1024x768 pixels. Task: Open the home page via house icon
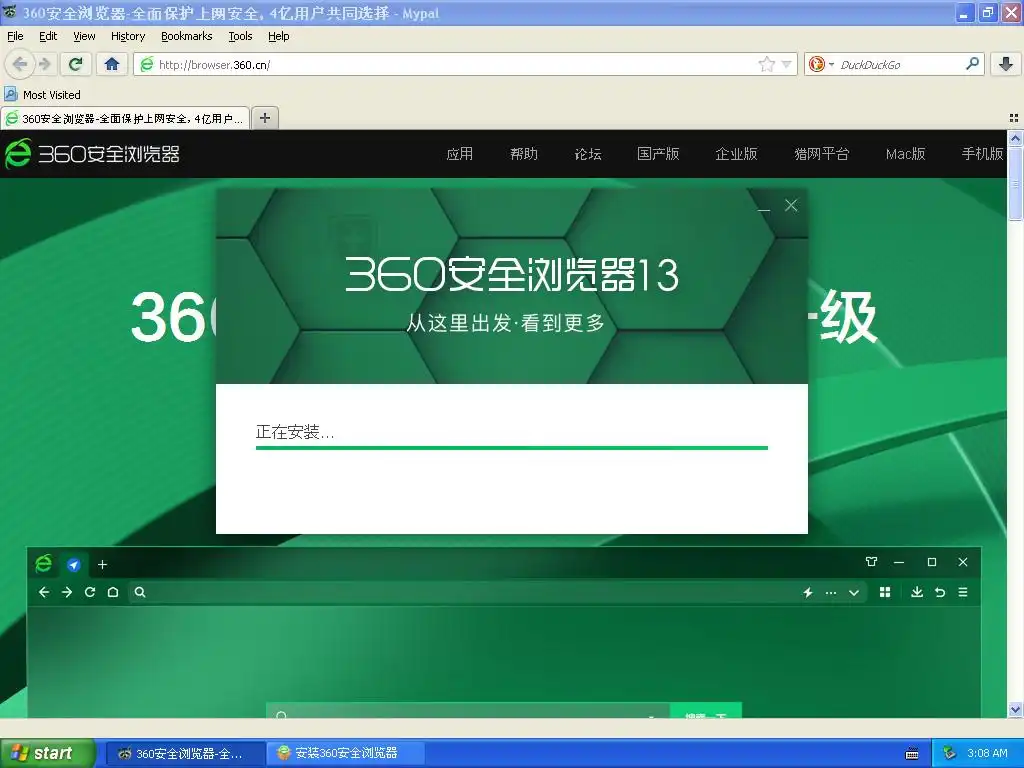pyautogui.click(x=112, y=64)
